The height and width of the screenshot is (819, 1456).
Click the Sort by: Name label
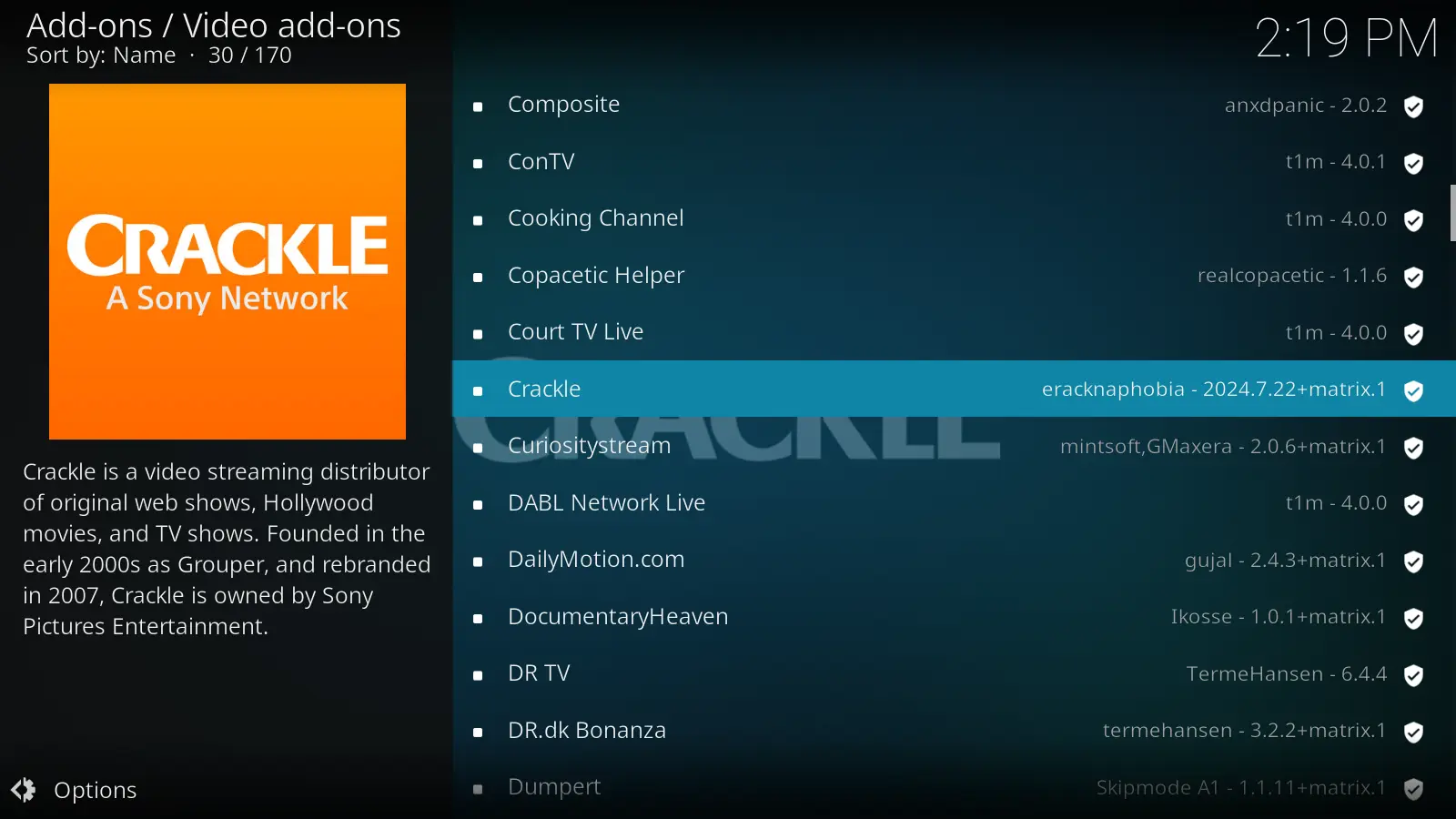101,56
